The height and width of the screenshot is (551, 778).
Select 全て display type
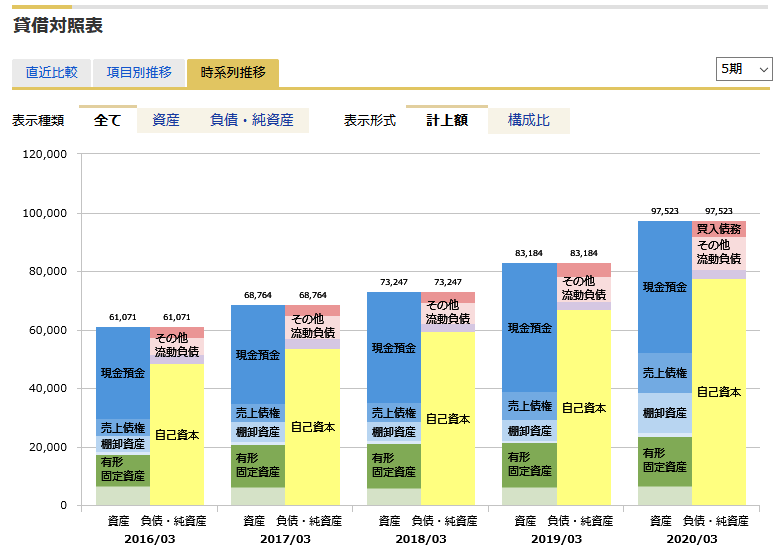(x=108, y=120)
